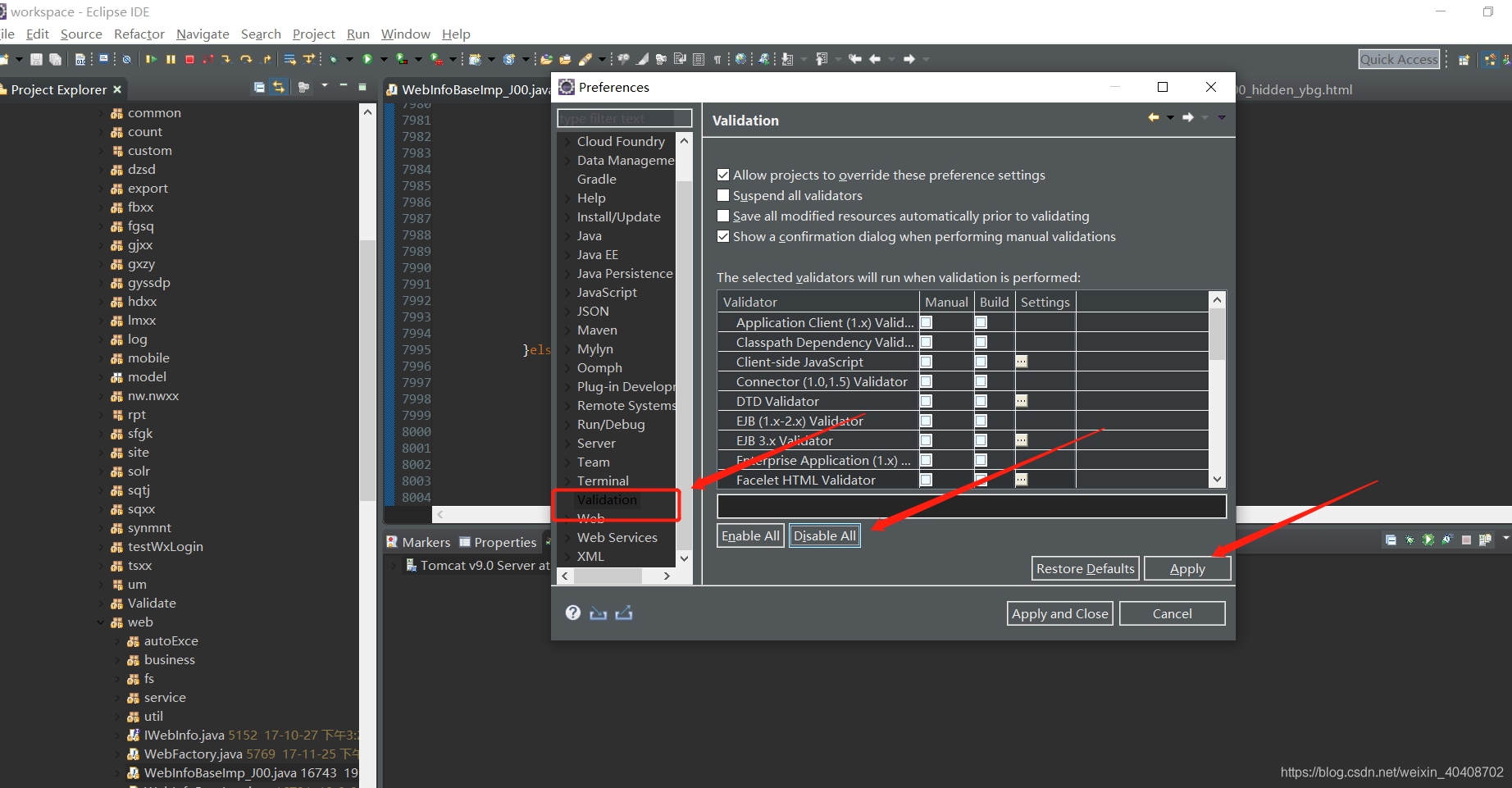This screenshot has height=788, width=1512.
Task: Select Web Services in preferences tree
Action: pos(617,537)
